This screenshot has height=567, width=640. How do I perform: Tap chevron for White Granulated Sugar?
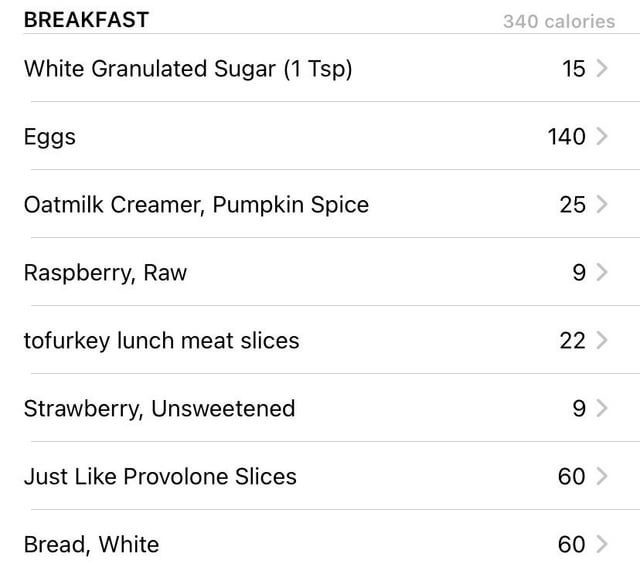(x=602, y=68)
